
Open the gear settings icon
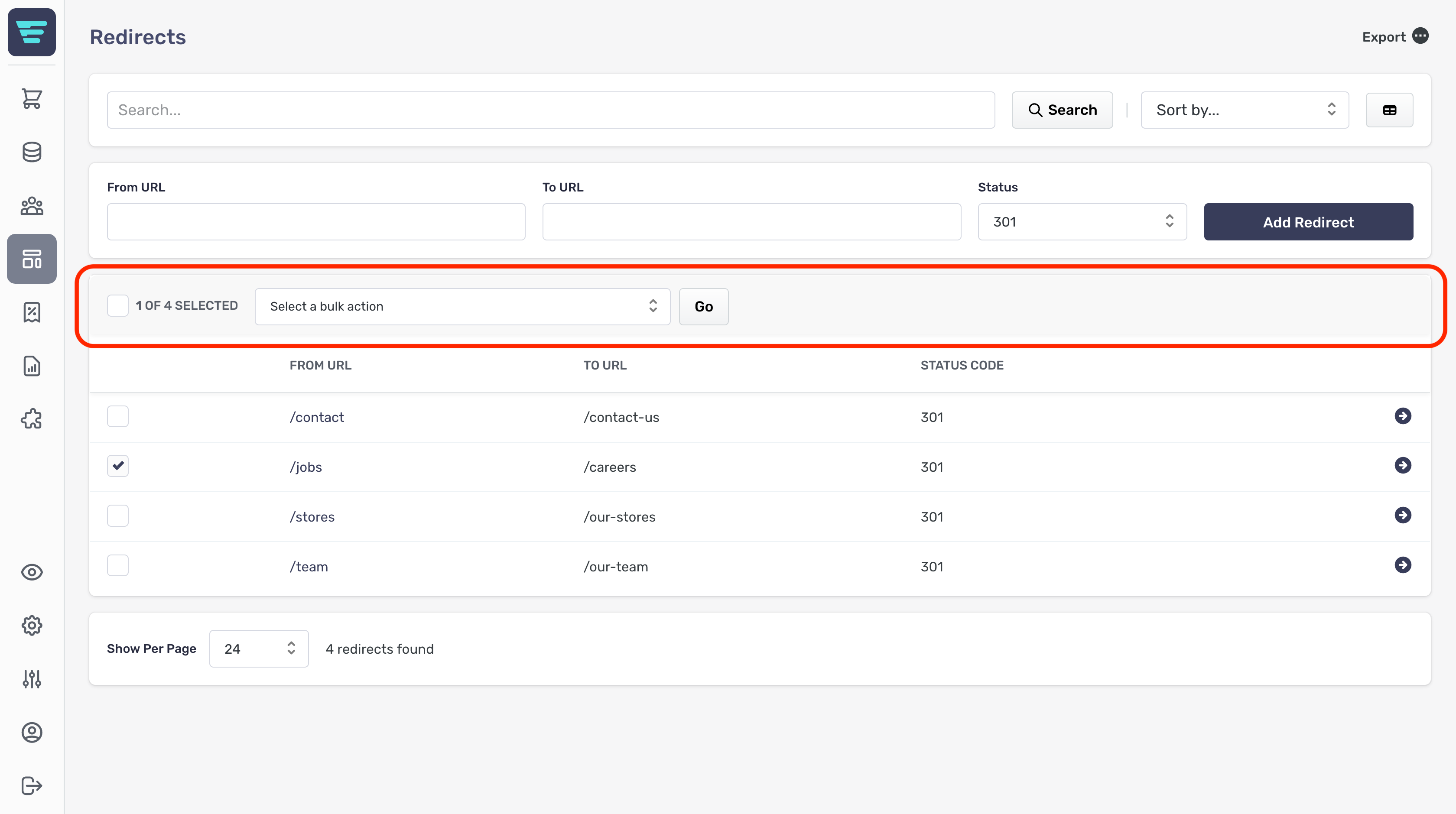32,625
